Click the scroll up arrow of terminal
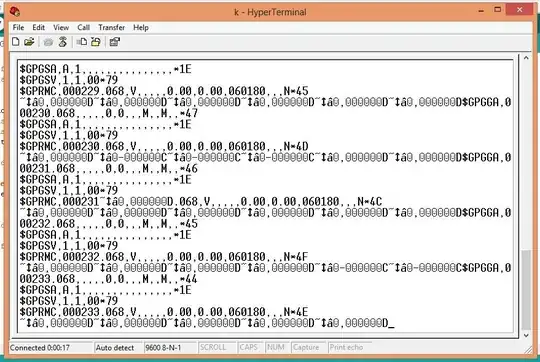This screenshot has height=362, width=540. tap(526, 58)
